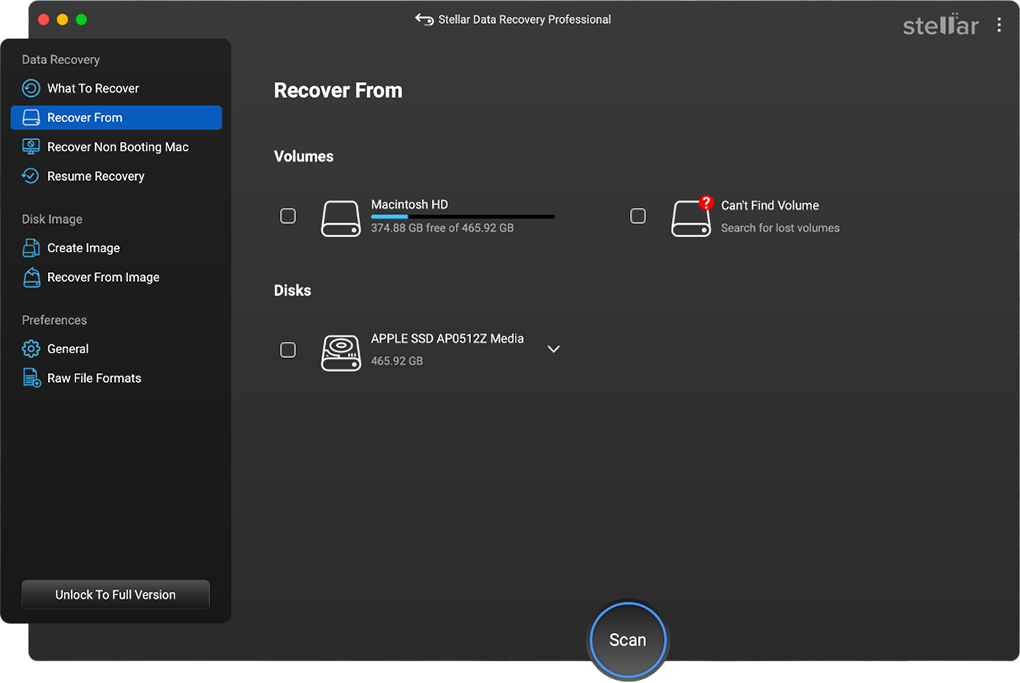Image resolution: width=1020 pixels, height=683 pixels.
Task: Tick the APPLE SSD AP0512Z Media checkbox
Action: pos(288,350)
